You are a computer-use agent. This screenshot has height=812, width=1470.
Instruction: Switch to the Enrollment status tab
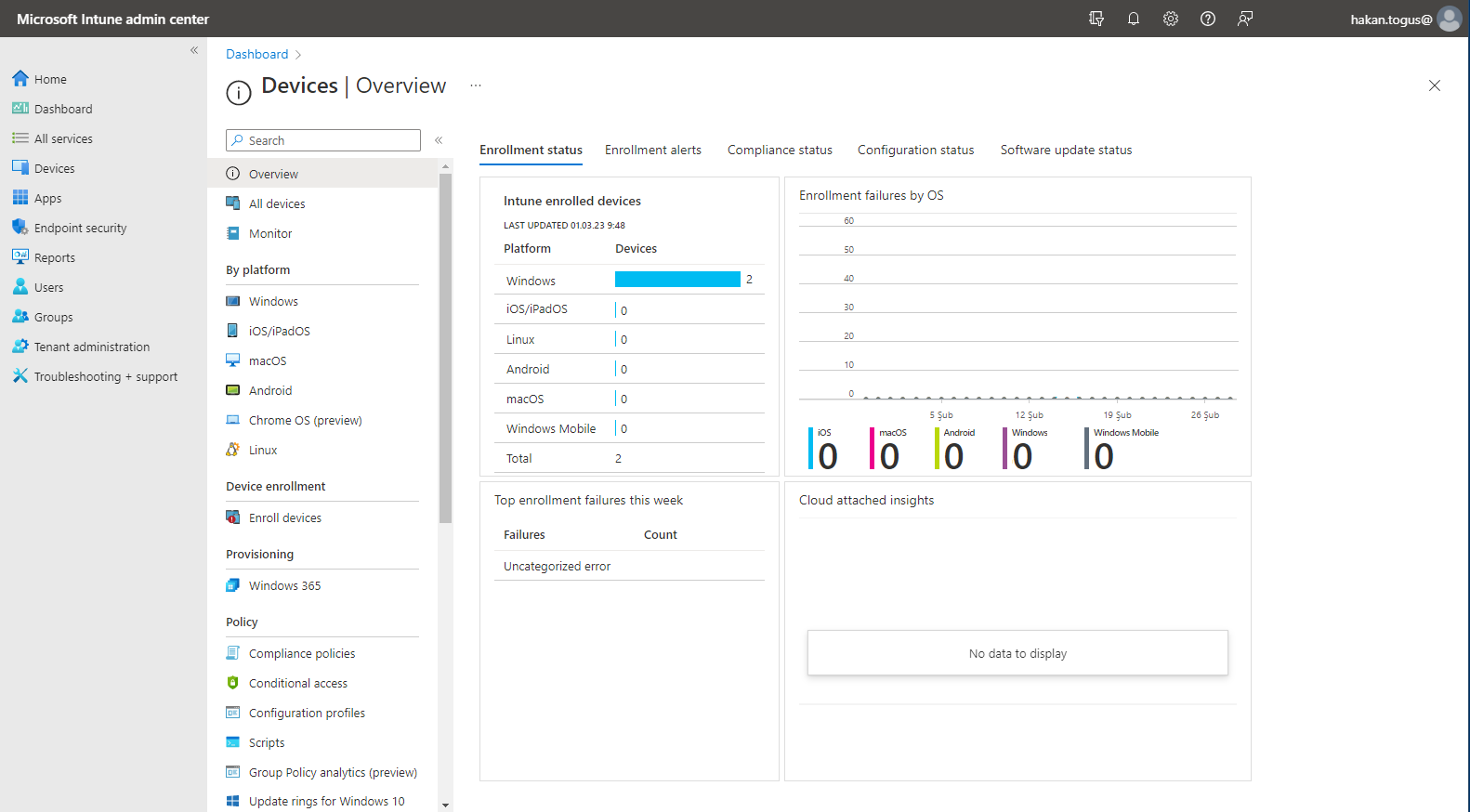pos(531,150)
